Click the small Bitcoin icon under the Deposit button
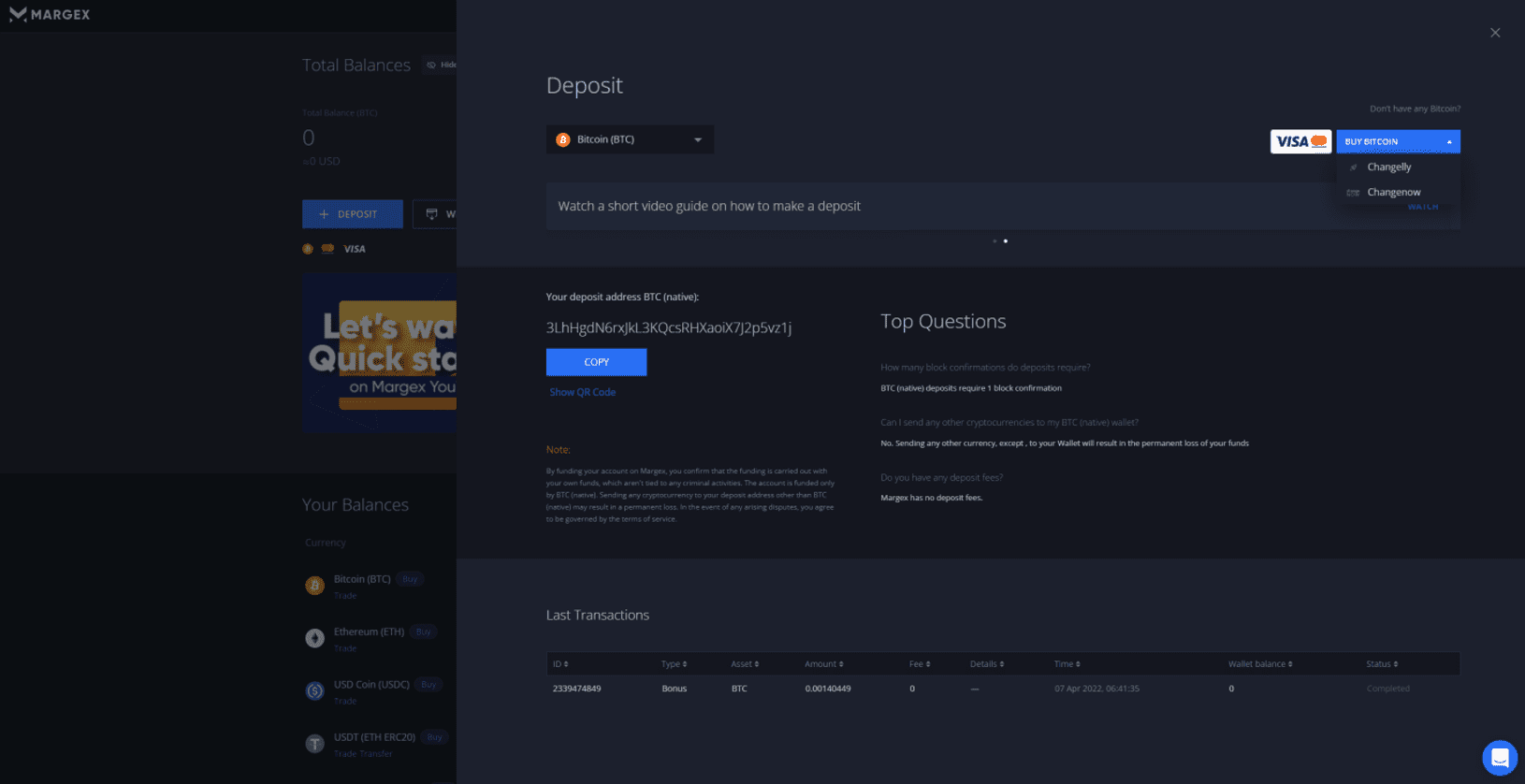This screenshot has height=784, width=1525. 308,249
